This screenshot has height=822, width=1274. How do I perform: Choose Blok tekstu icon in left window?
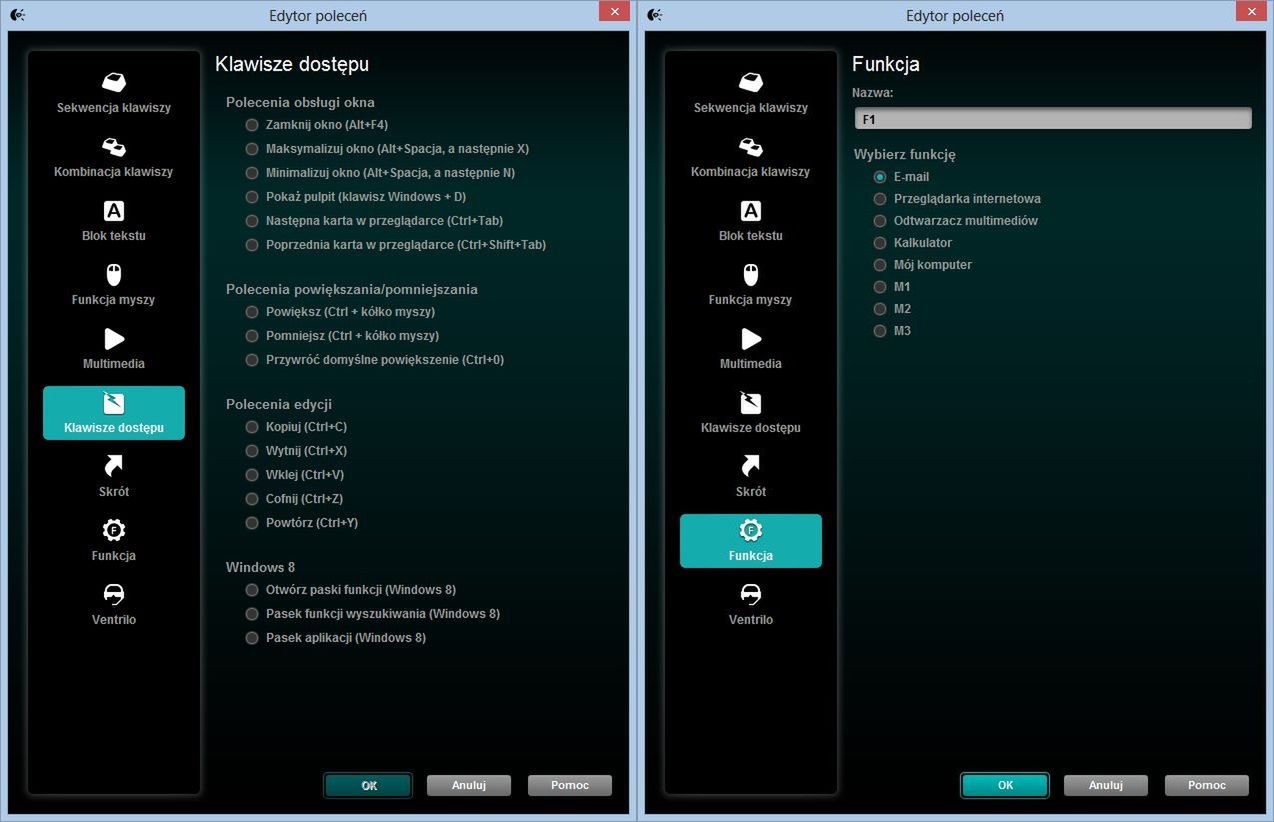coord(114,211)
